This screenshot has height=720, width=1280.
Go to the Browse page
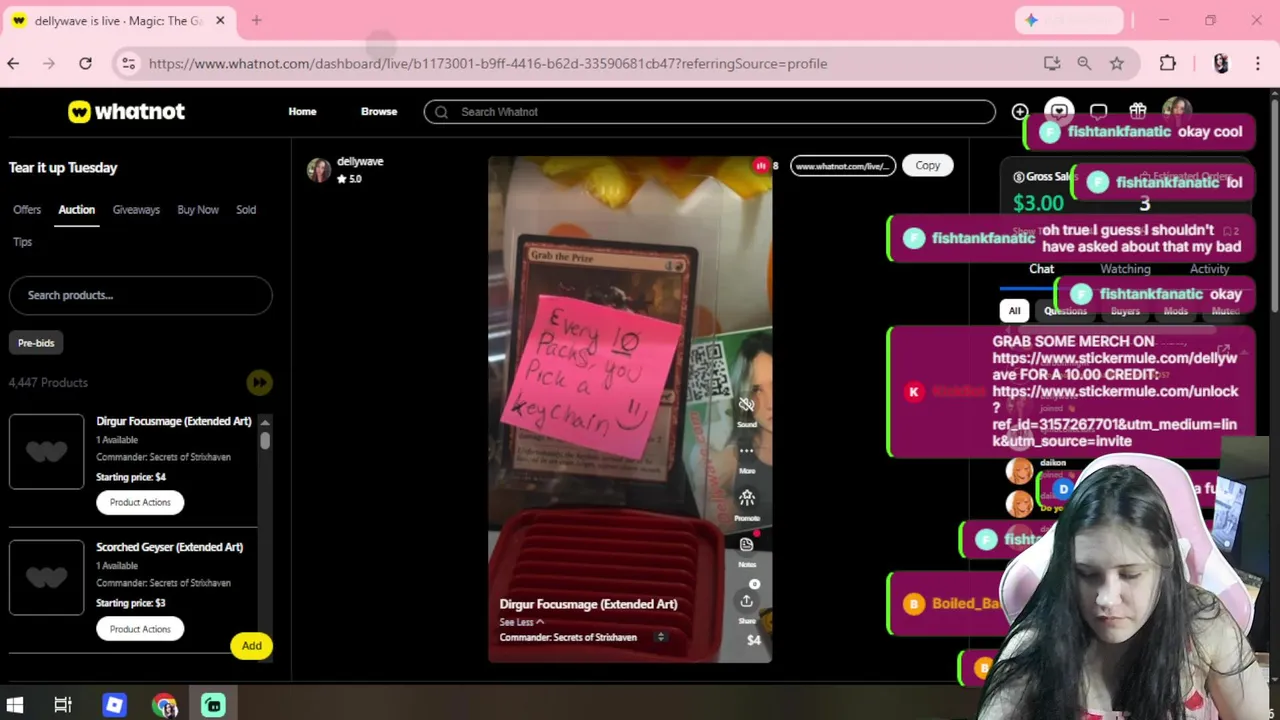click(x=379, y=111)
